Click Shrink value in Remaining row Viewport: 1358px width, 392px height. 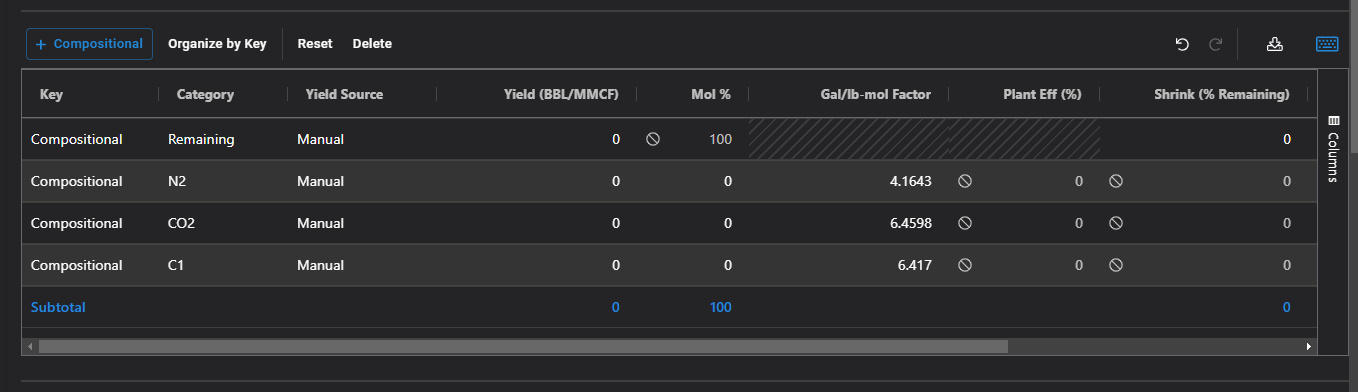(x=1287, y=140)
